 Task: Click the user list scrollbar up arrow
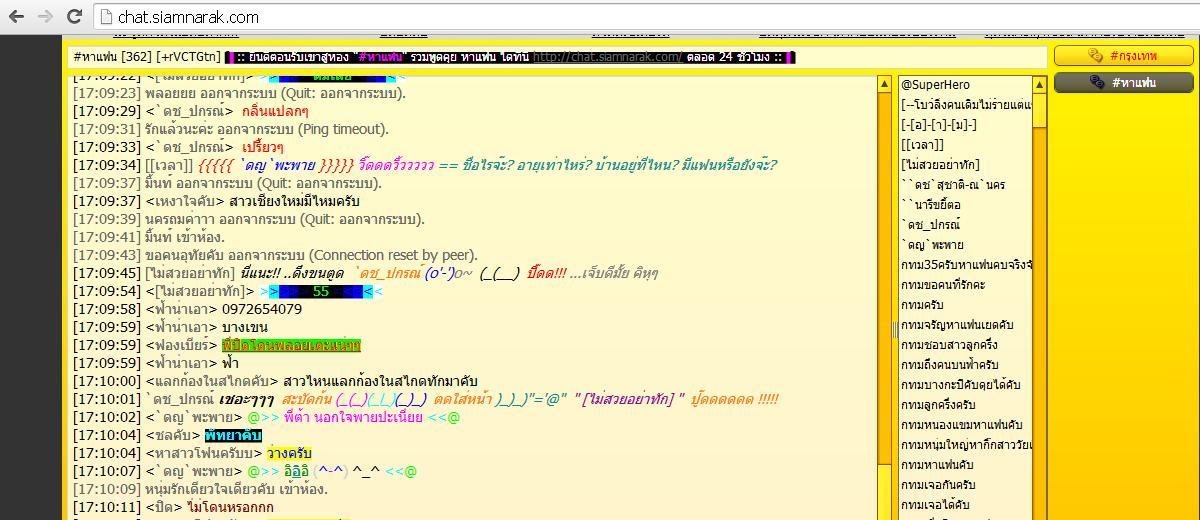click(1040, 84)
